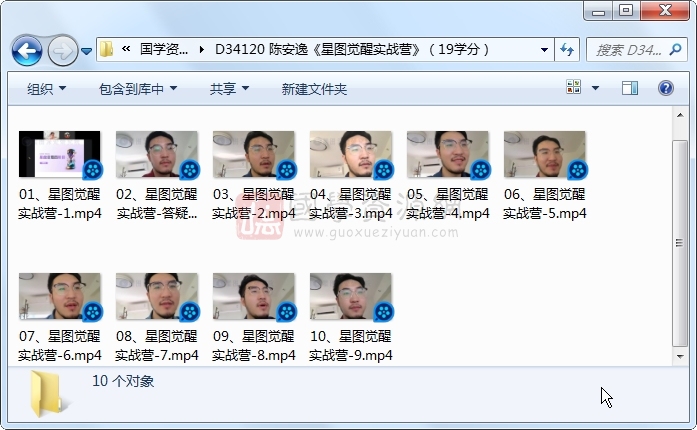Maximize the Explorer window
697x430 pixels.
click(626, 10)
